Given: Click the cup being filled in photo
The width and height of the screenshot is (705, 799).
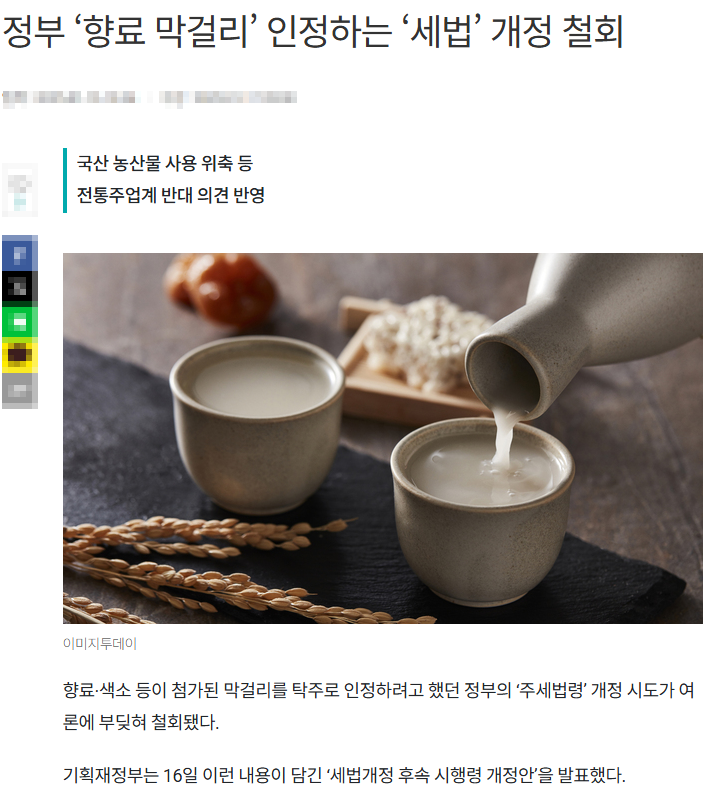Looking at the screenshot, I should (x=481, y=512).
